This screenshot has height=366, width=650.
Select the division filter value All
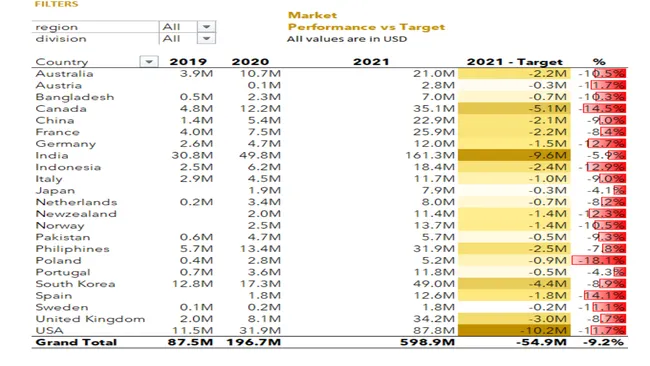point(171,39)
